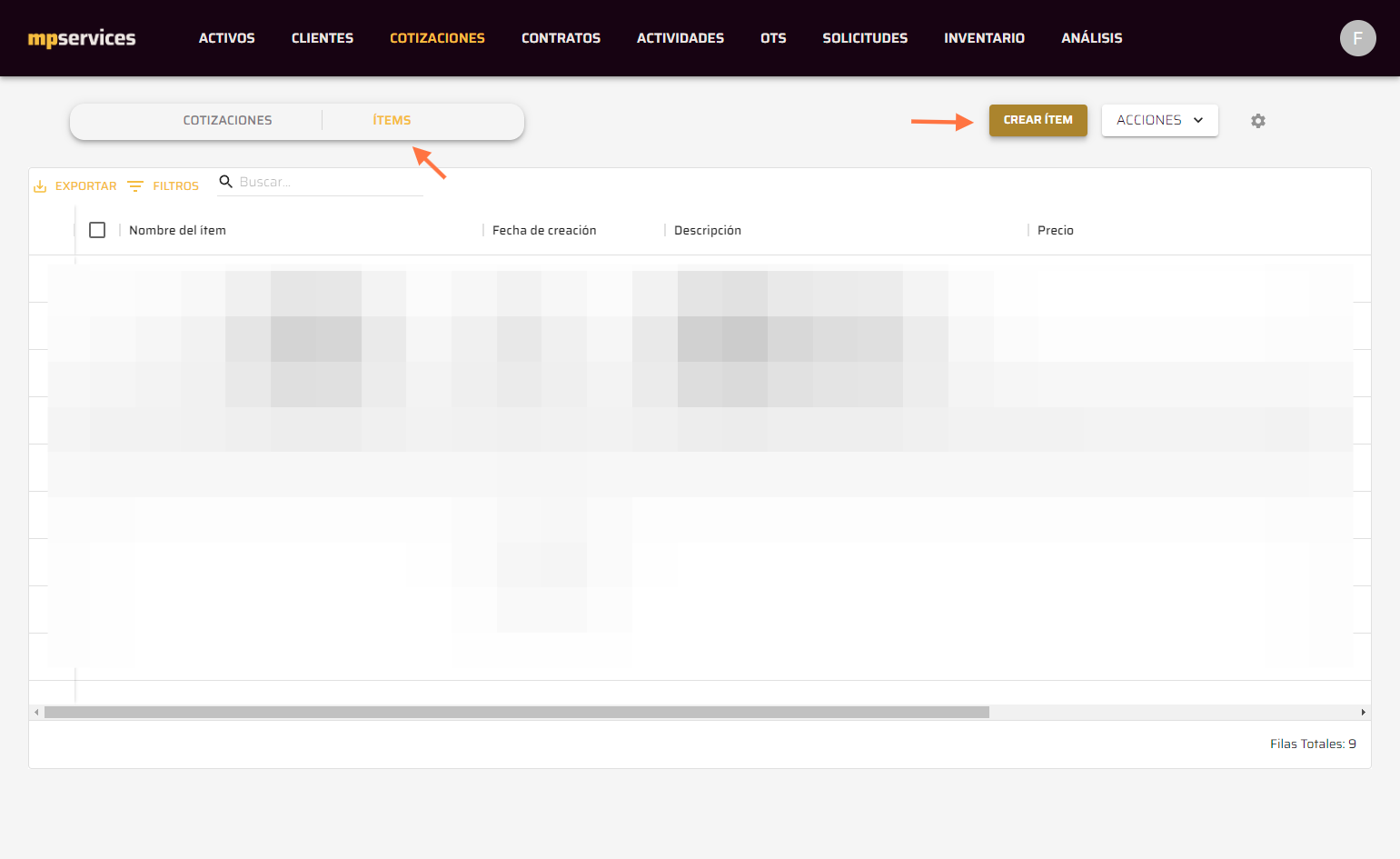Click the user avatar F icon
The width and height of the screenshot is (1400, 859).
(x=1357, y=38)
